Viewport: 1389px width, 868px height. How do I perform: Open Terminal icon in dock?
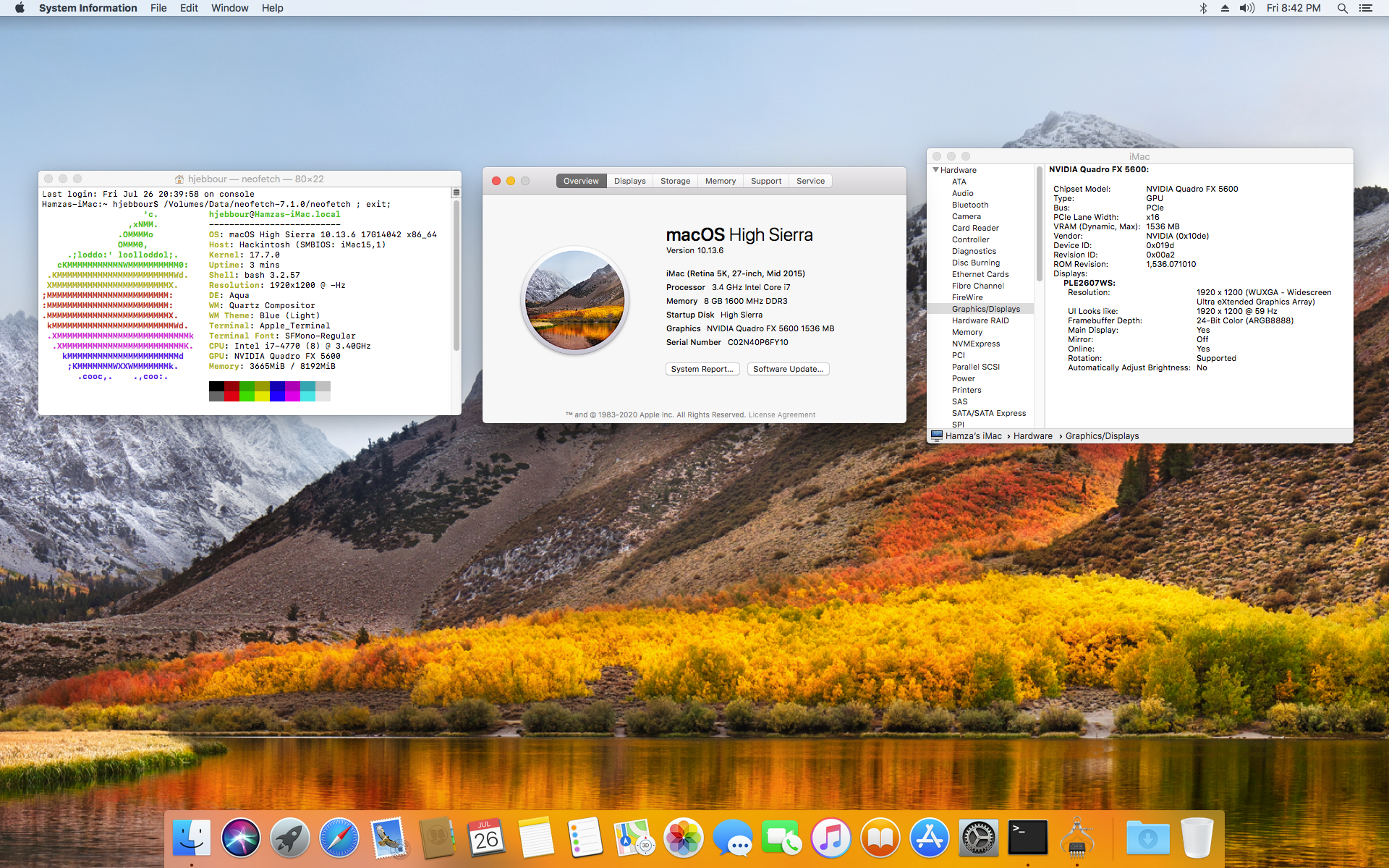click(1028, 838)
